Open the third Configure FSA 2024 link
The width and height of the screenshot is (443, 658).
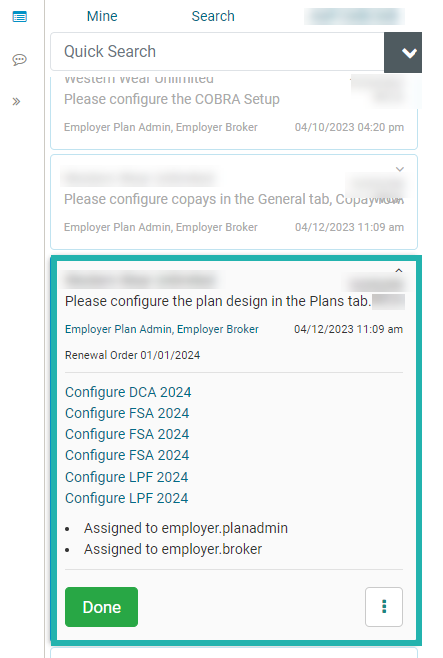[x=127, y=455]
